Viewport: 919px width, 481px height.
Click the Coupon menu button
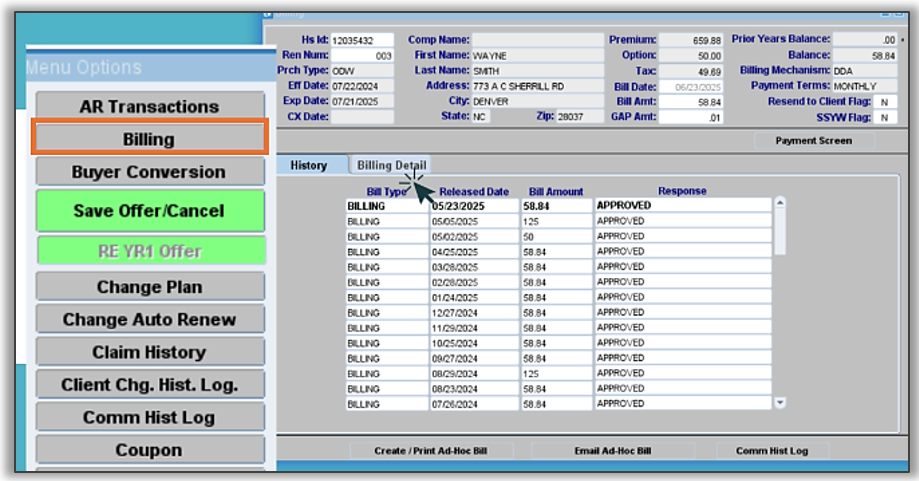149,450
